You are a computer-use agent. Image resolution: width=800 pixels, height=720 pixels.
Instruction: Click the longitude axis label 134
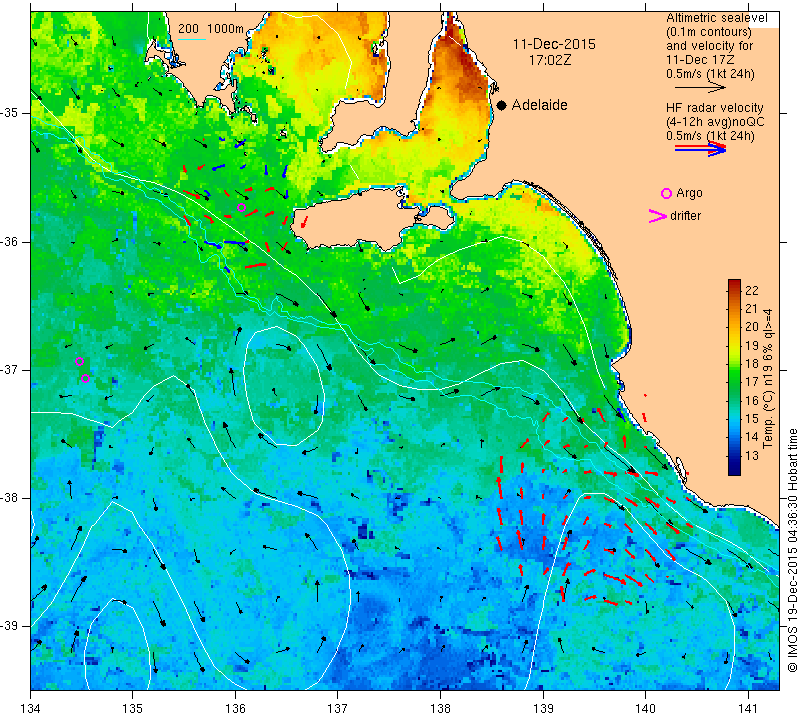point(31,708)
